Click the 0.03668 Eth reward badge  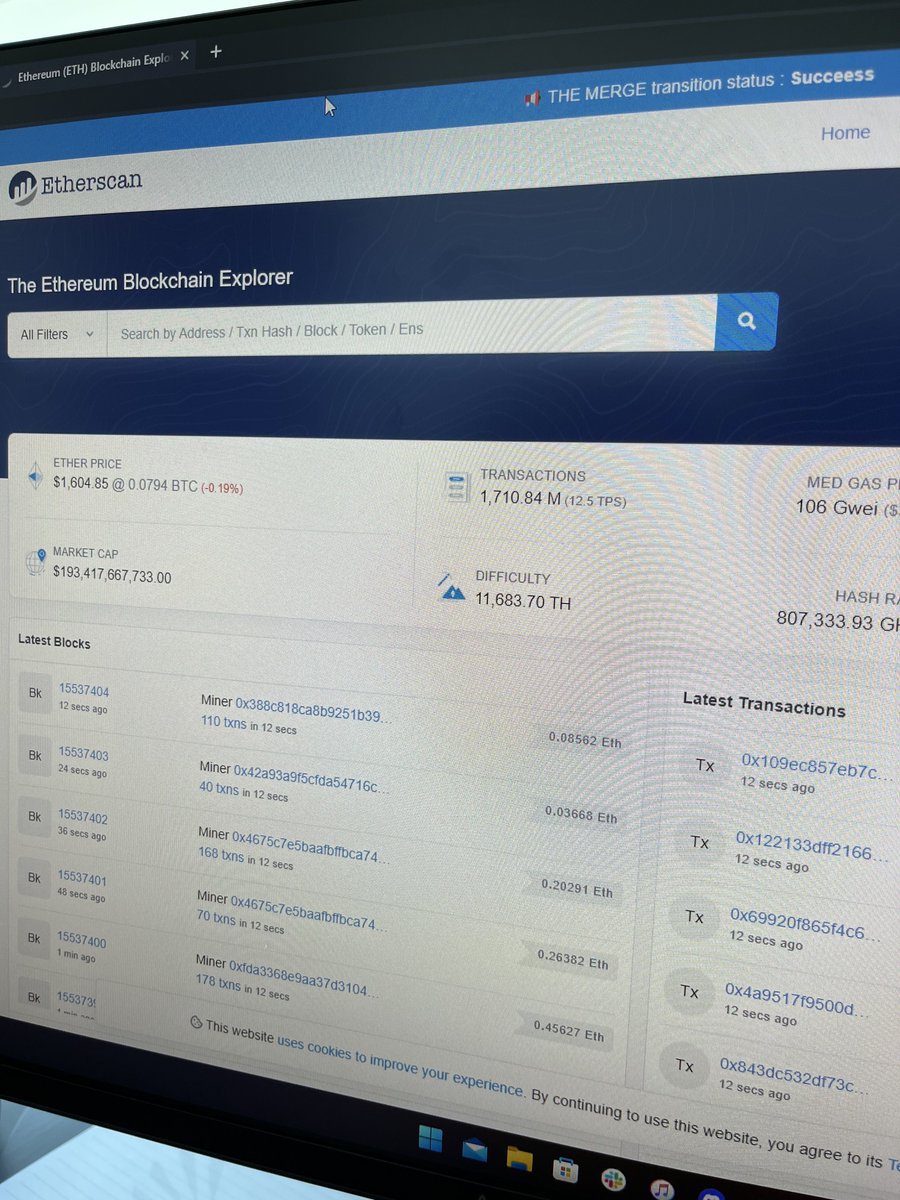[582, 815]
